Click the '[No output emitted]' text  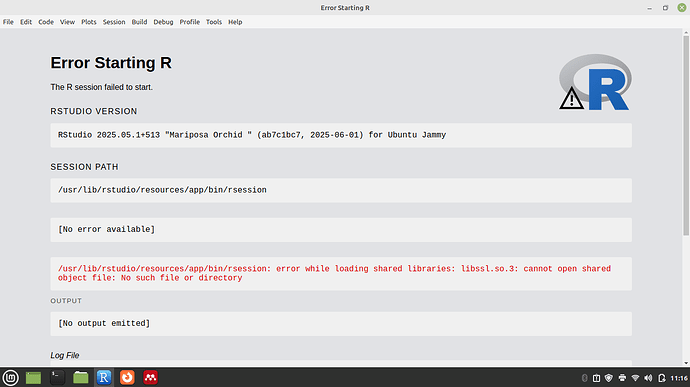104,323
